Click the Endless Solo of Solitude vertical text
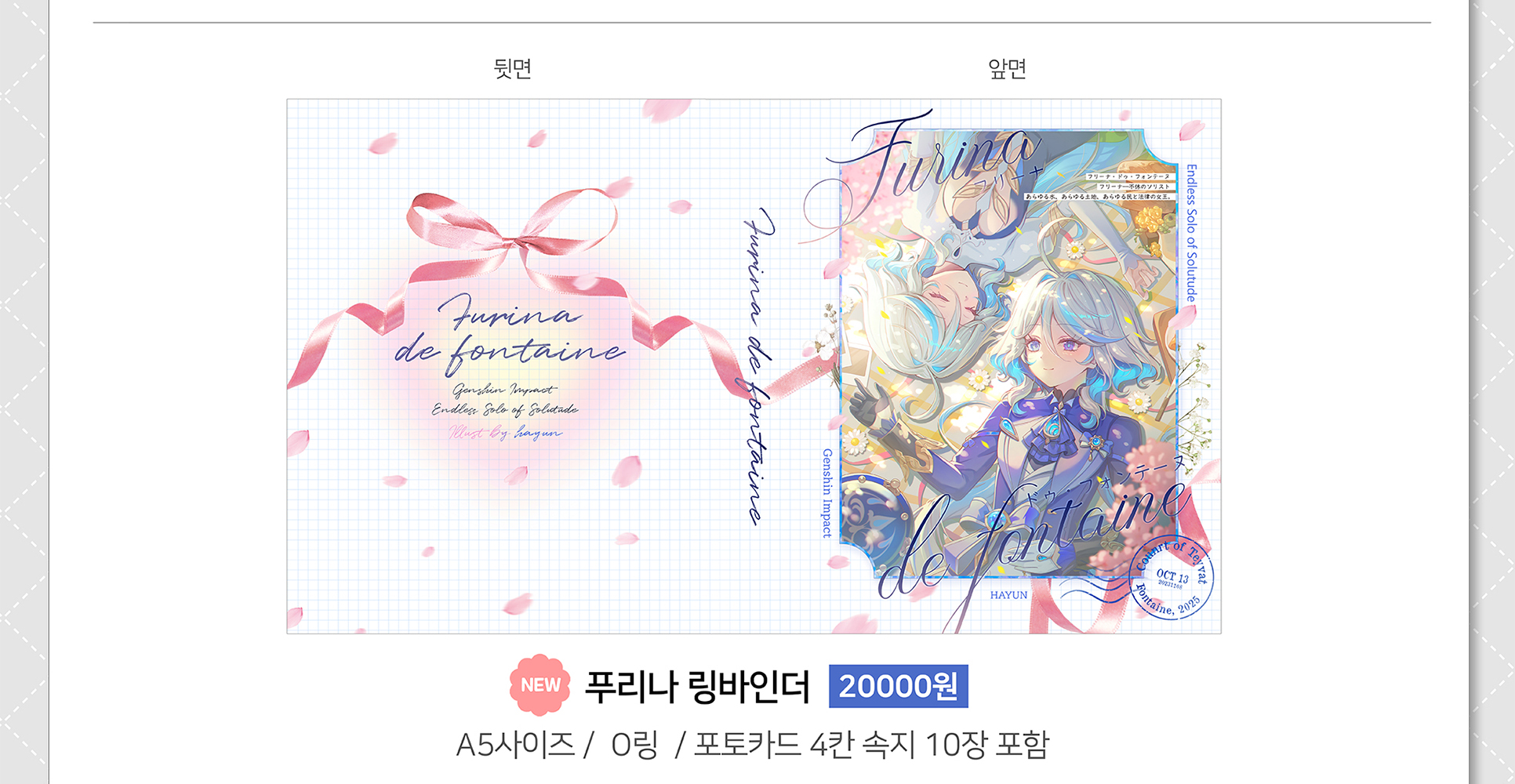Screen dimensions: 1515x784 click(1191, 233)
